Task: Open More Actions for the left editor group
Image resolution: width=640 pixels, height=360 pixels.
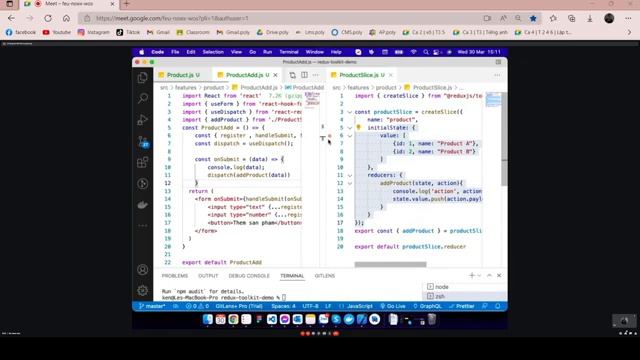Action: [x=316, y=75]
